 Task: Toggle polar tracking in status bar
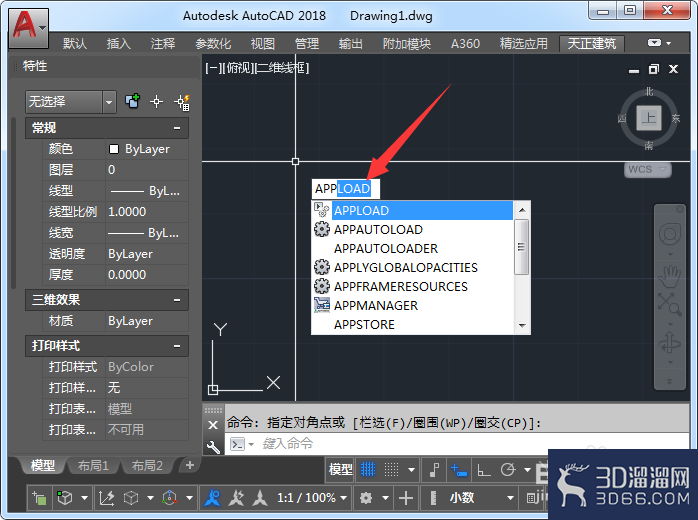coord(508,470)
